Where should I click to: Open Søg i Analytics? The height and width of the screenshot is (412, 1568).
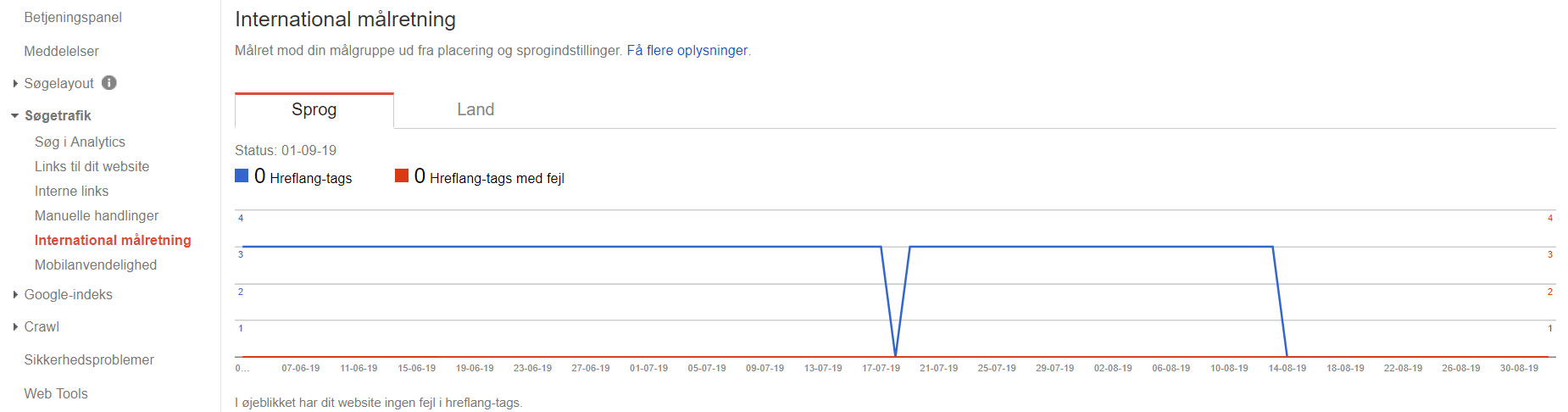pos(80,142)
